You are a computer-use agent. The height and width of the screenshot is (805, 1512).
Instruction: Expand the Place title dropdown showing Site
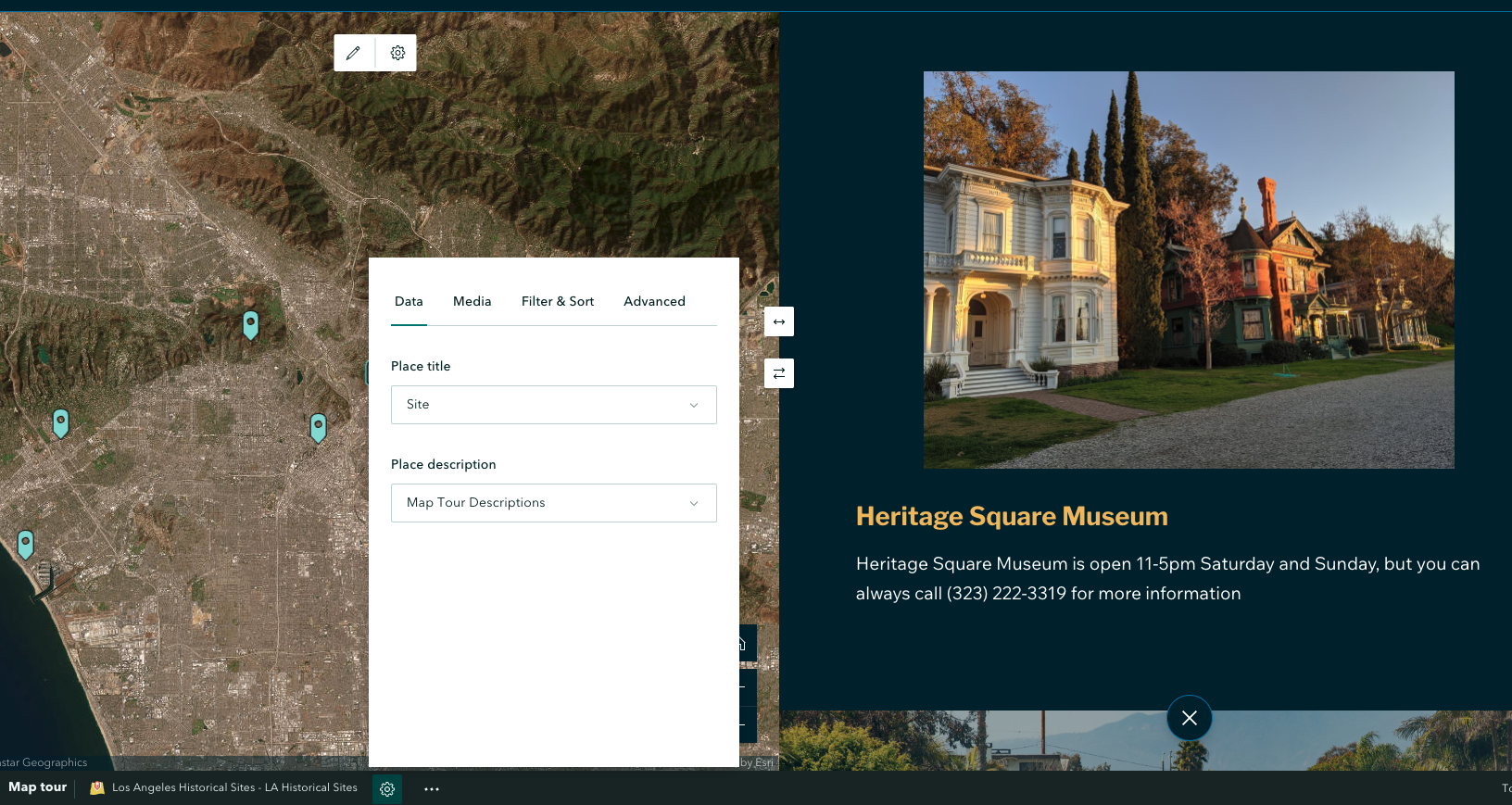[554, 405]
